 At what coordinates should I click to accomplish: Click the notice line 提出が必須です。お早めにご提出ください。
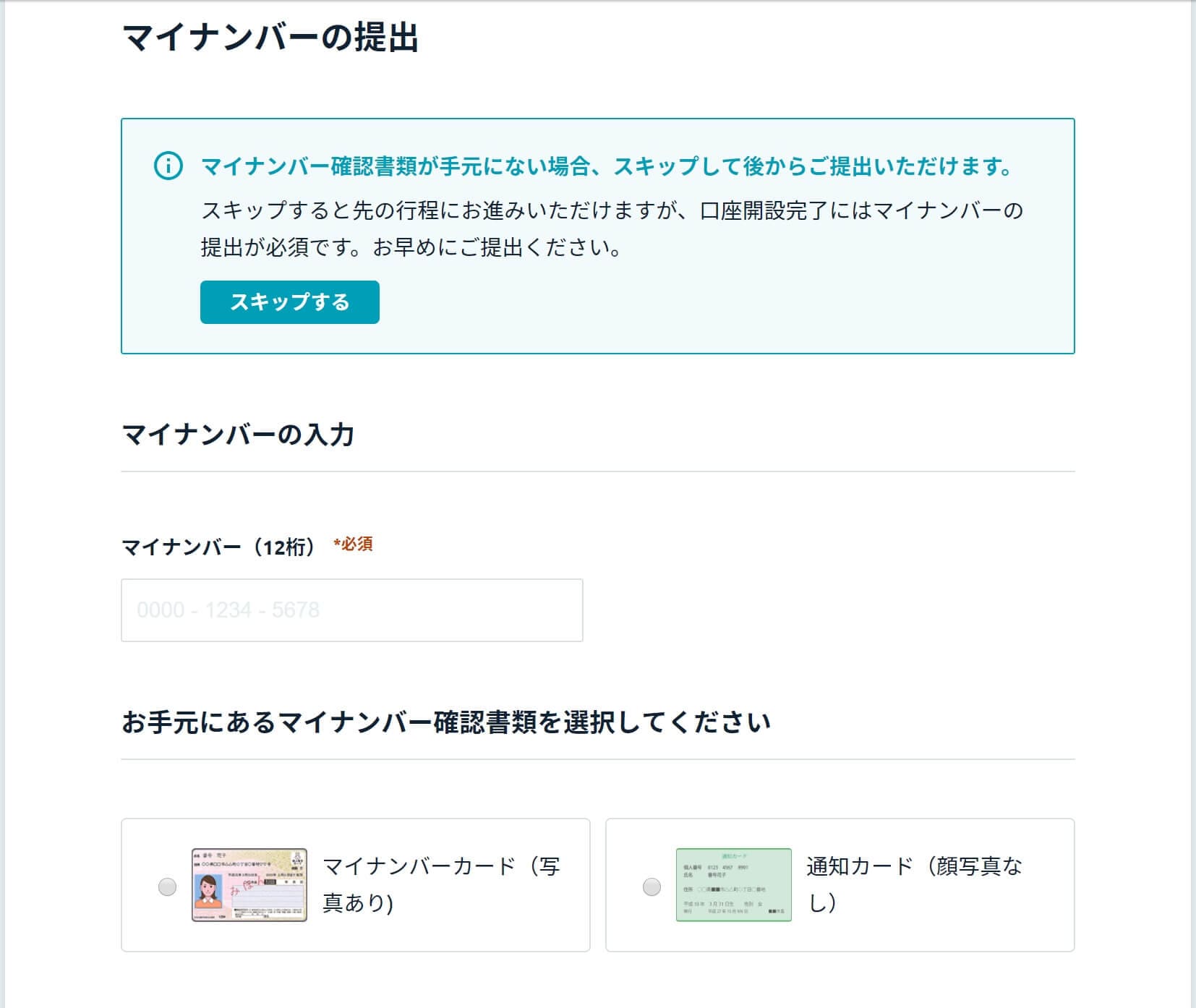pos(411,247)
